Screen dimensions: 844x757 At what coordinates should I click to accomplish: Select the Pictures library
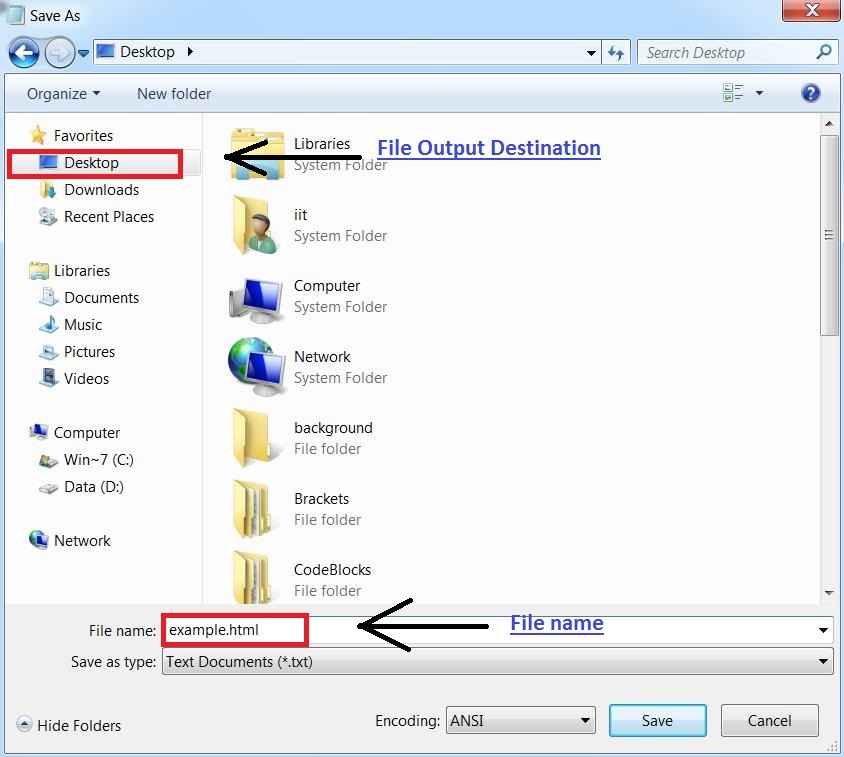91,351
